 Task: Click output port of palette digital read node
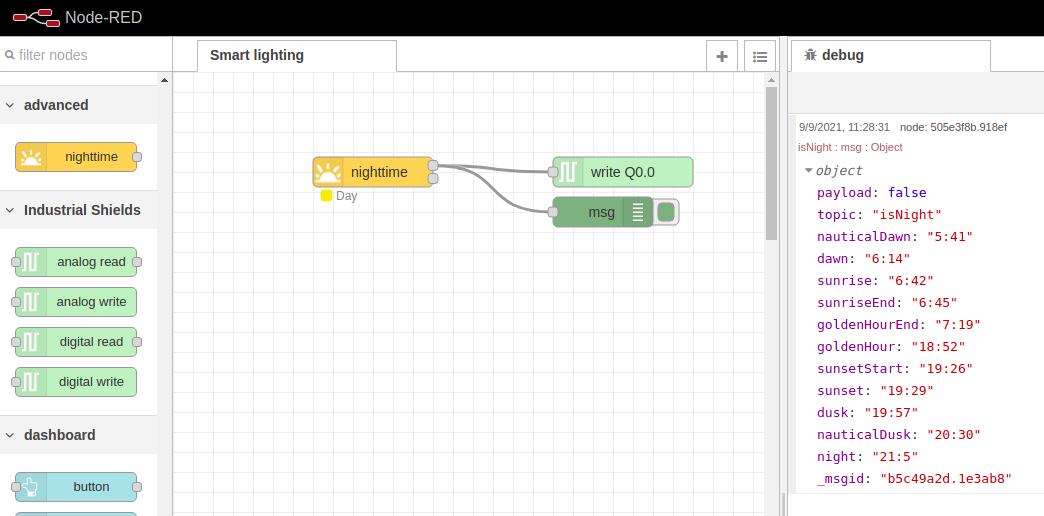(137, 342)
